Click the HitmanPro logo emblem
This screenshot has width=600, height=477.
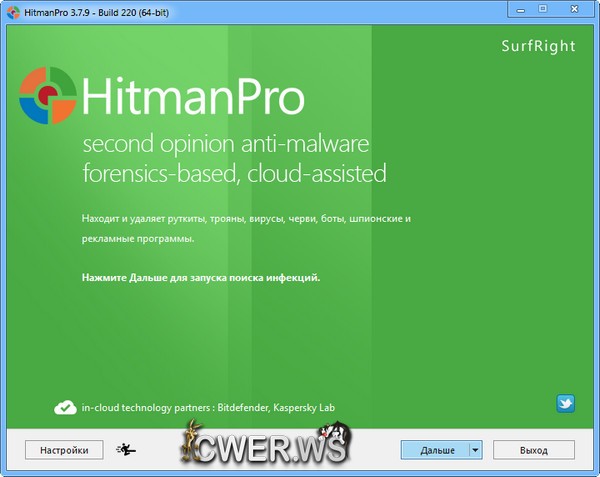[47, 96]
